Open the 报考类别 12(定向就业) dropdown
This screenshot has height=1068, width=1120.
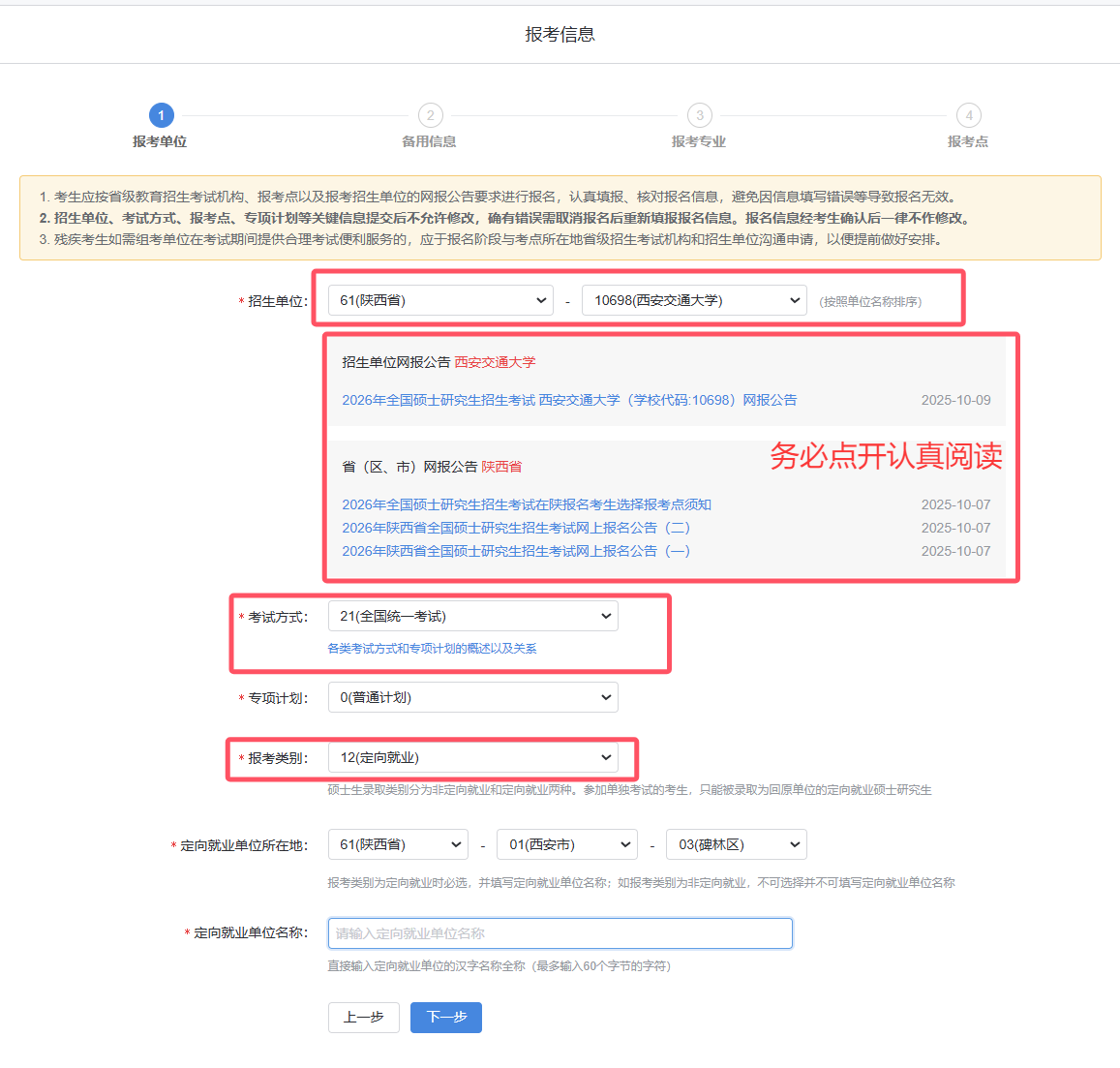tap(472, 757)
